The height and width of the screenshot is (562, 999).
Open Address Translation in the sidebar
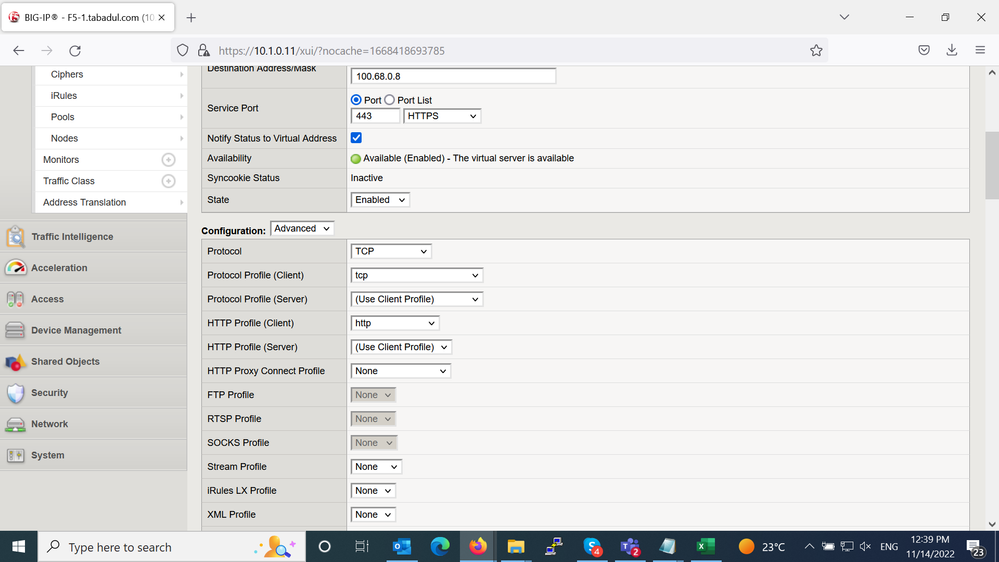(x=84, y=202)
